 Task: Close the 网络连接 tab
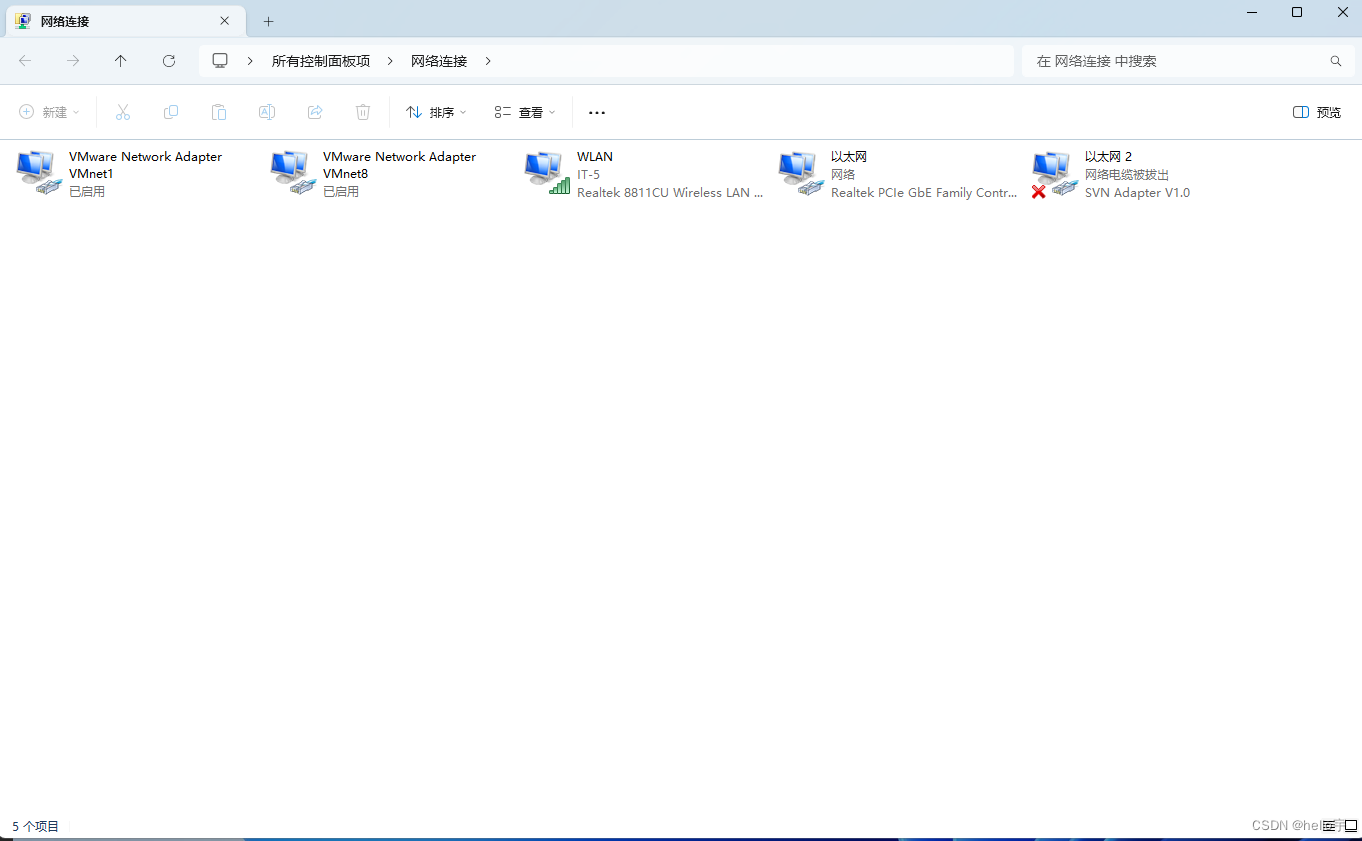click(x=226, y=21)
